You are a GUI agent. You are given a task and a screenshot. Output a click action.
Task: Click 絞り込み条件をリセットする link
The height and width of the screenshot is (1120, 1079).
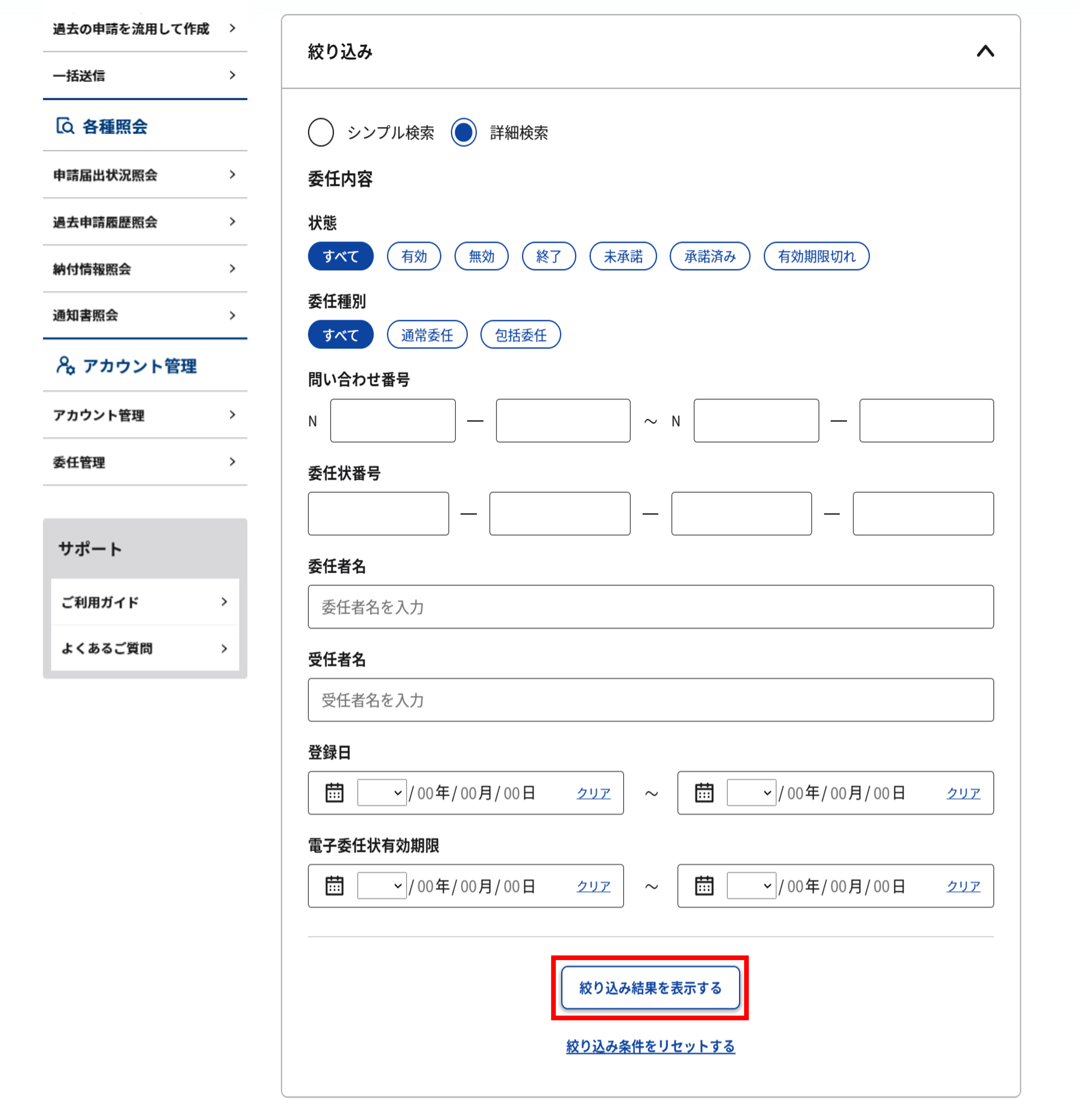click(x=650, y=1046)
